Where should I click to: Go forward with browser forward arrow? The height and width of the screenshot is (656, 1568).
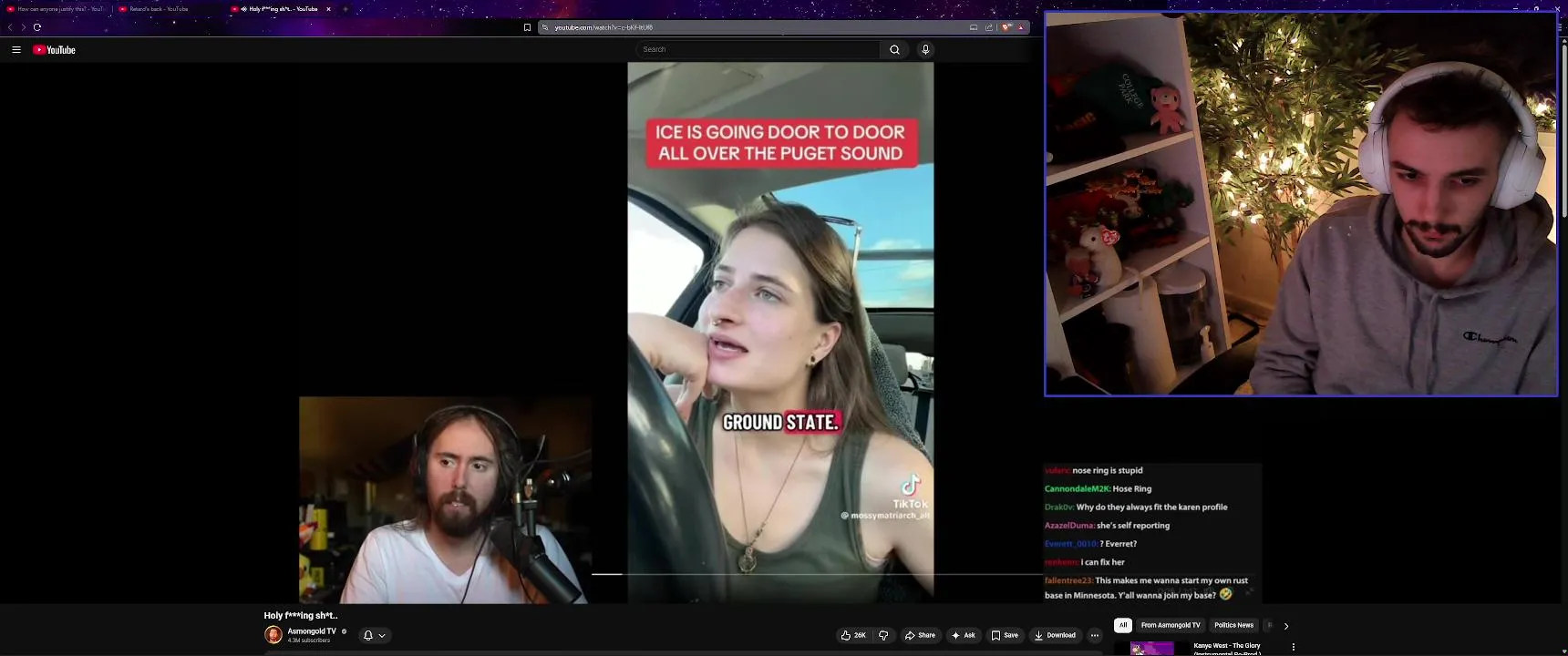point(24,27)
